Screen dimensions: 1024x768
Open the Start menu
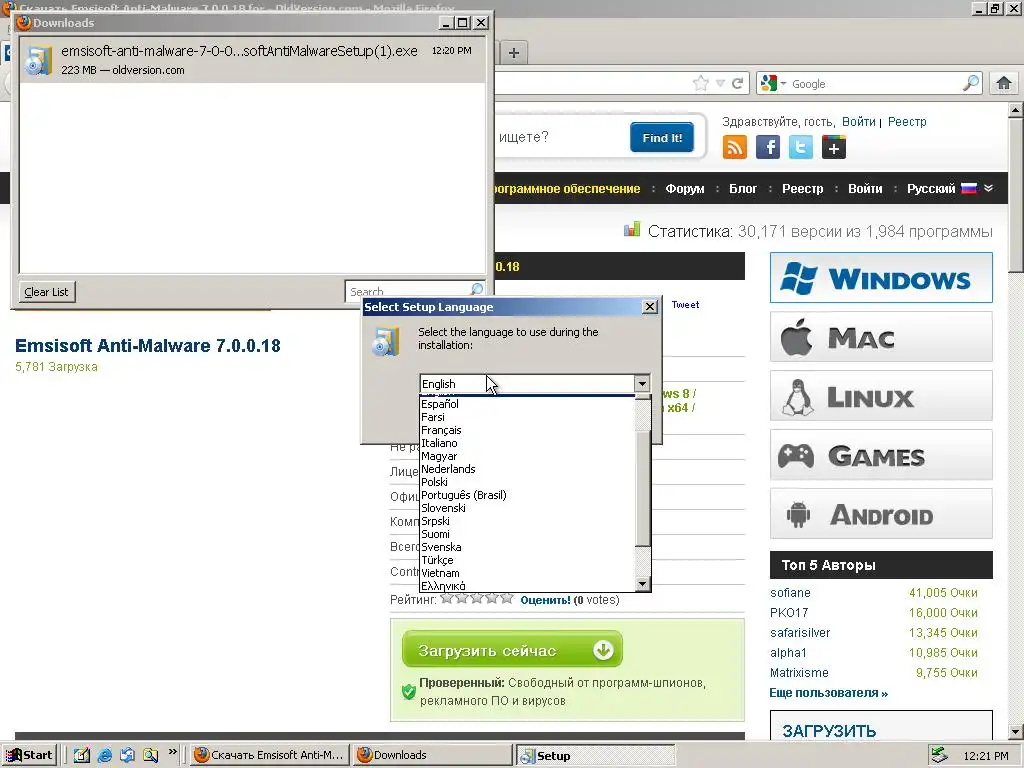(29, 755)
